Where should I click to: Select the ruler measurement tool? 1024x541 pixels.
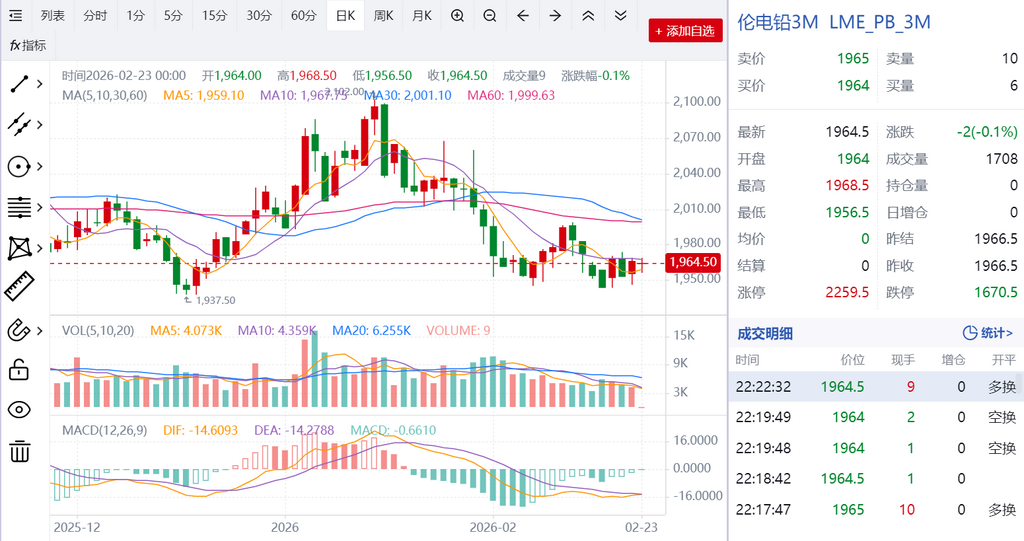19,288
